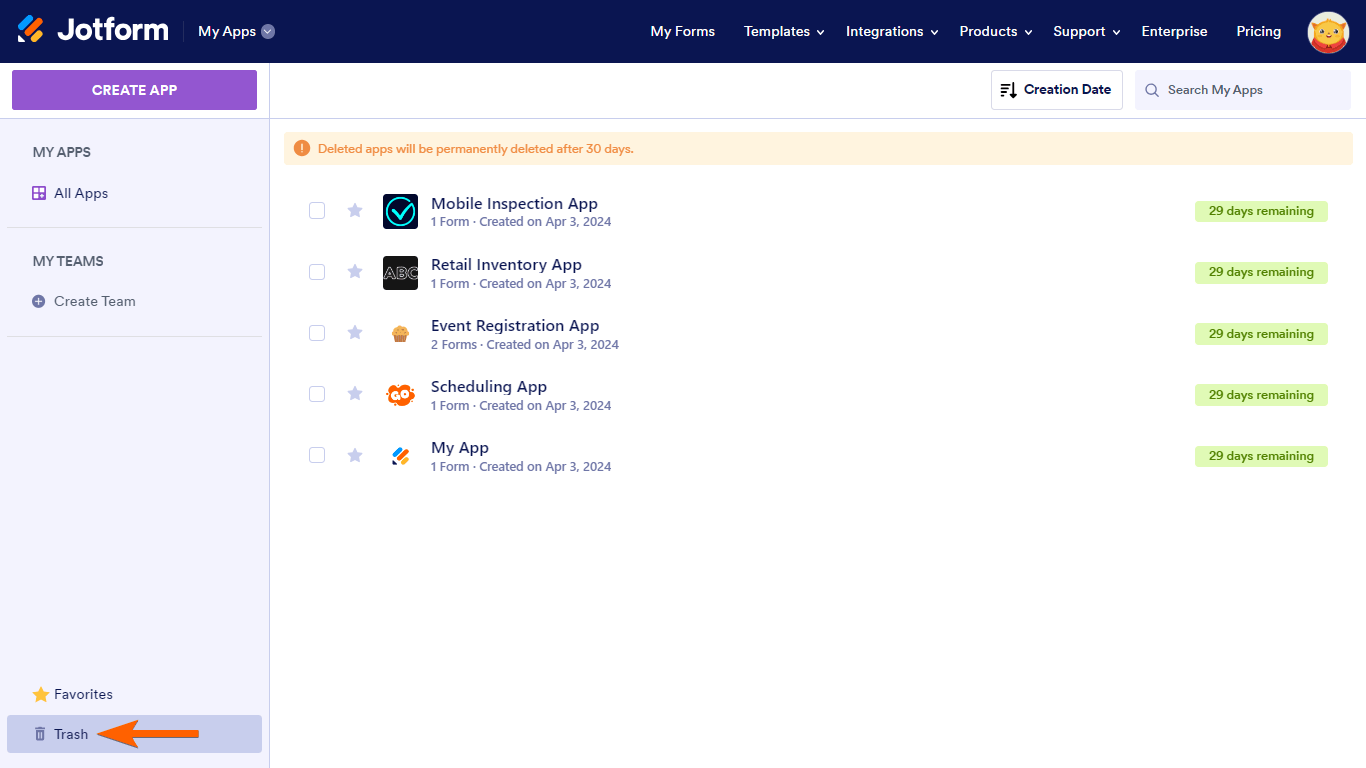
Task: Click Create Team in sidebar
Action: point(94,301)
